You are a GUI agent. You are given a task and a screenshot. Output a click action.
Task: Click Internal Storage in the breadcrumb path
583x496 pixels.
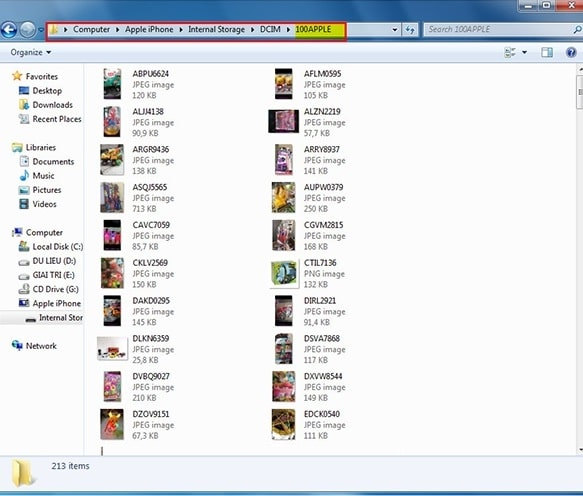[x=216, y=29]
